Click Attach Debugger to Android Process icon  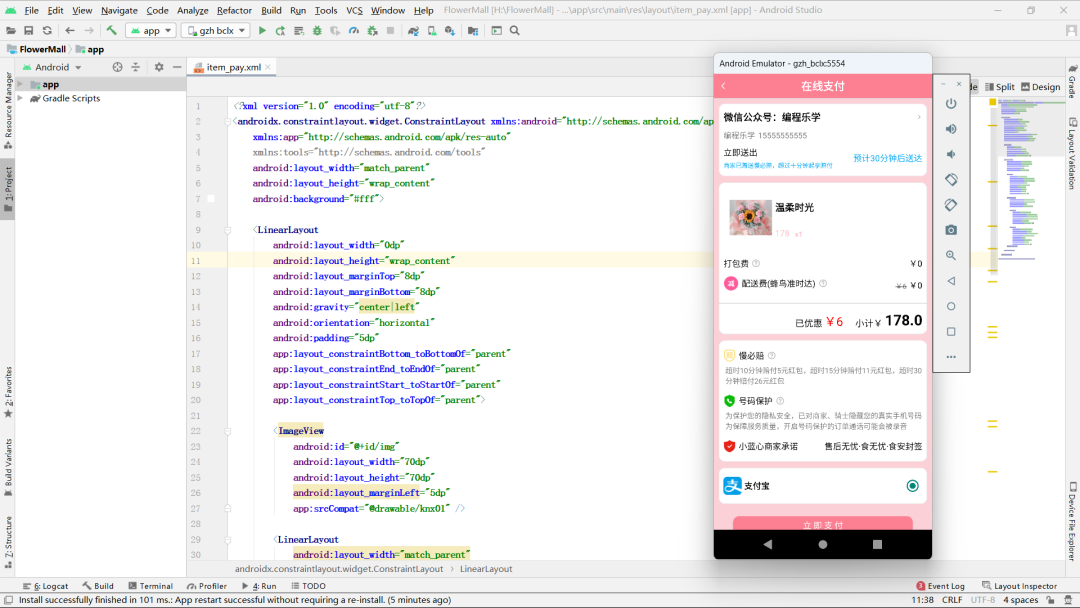[x=372, y=30]
